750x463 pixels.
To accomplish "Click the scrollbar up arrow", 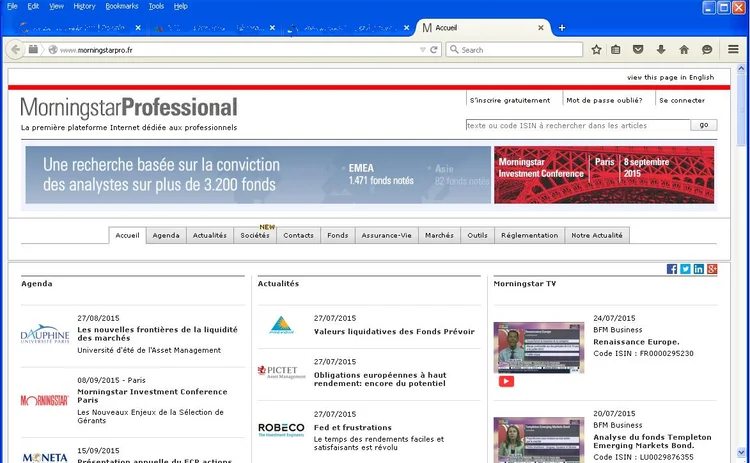I will coord(741,68).
